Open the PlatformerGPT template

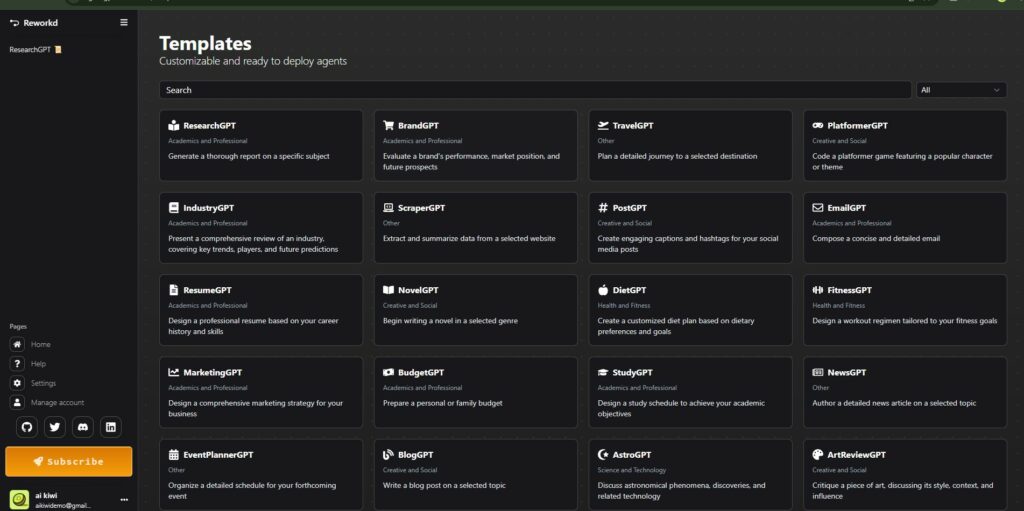coord(904,146)
